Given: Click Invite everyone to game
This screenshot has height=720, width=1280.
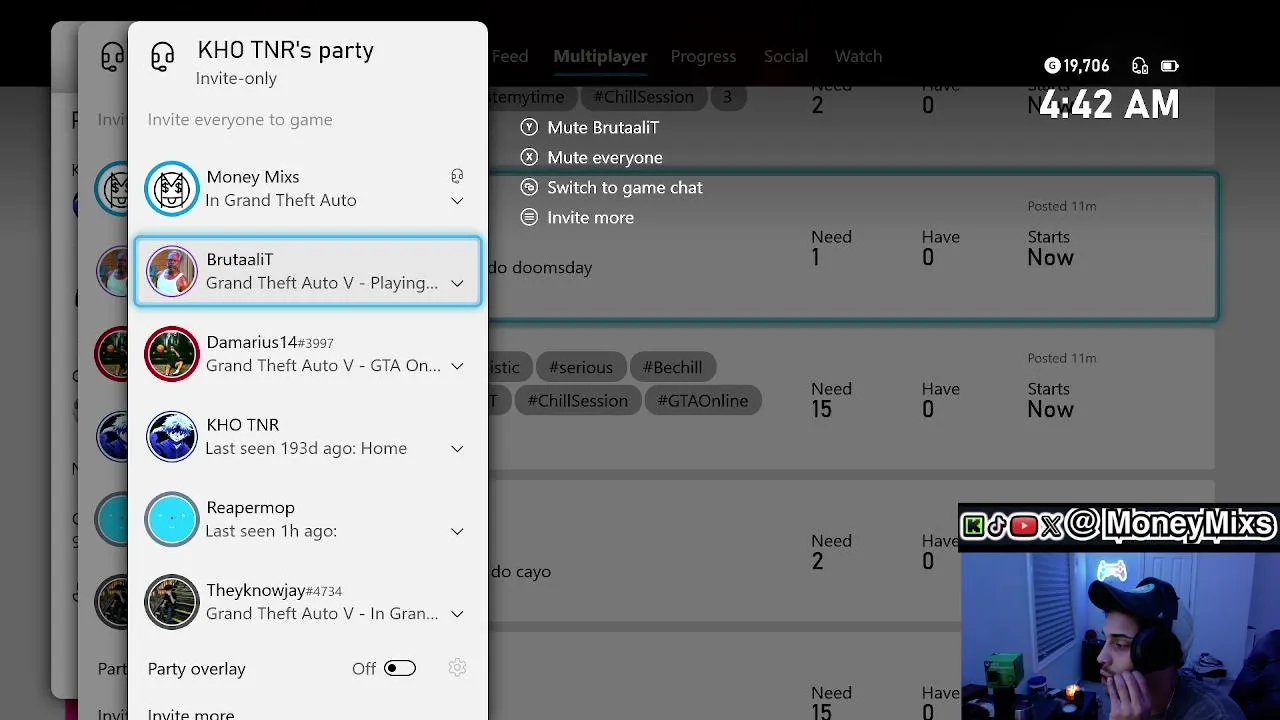Looking at the screenshot, I should click(240, 119).
